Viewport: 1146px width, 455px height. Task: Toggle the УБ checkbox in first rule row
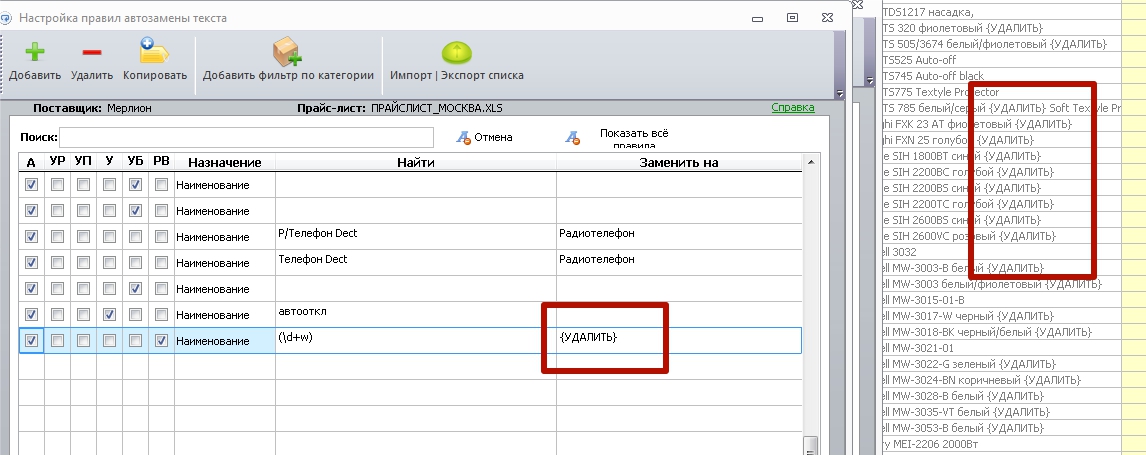click(135, 185)
